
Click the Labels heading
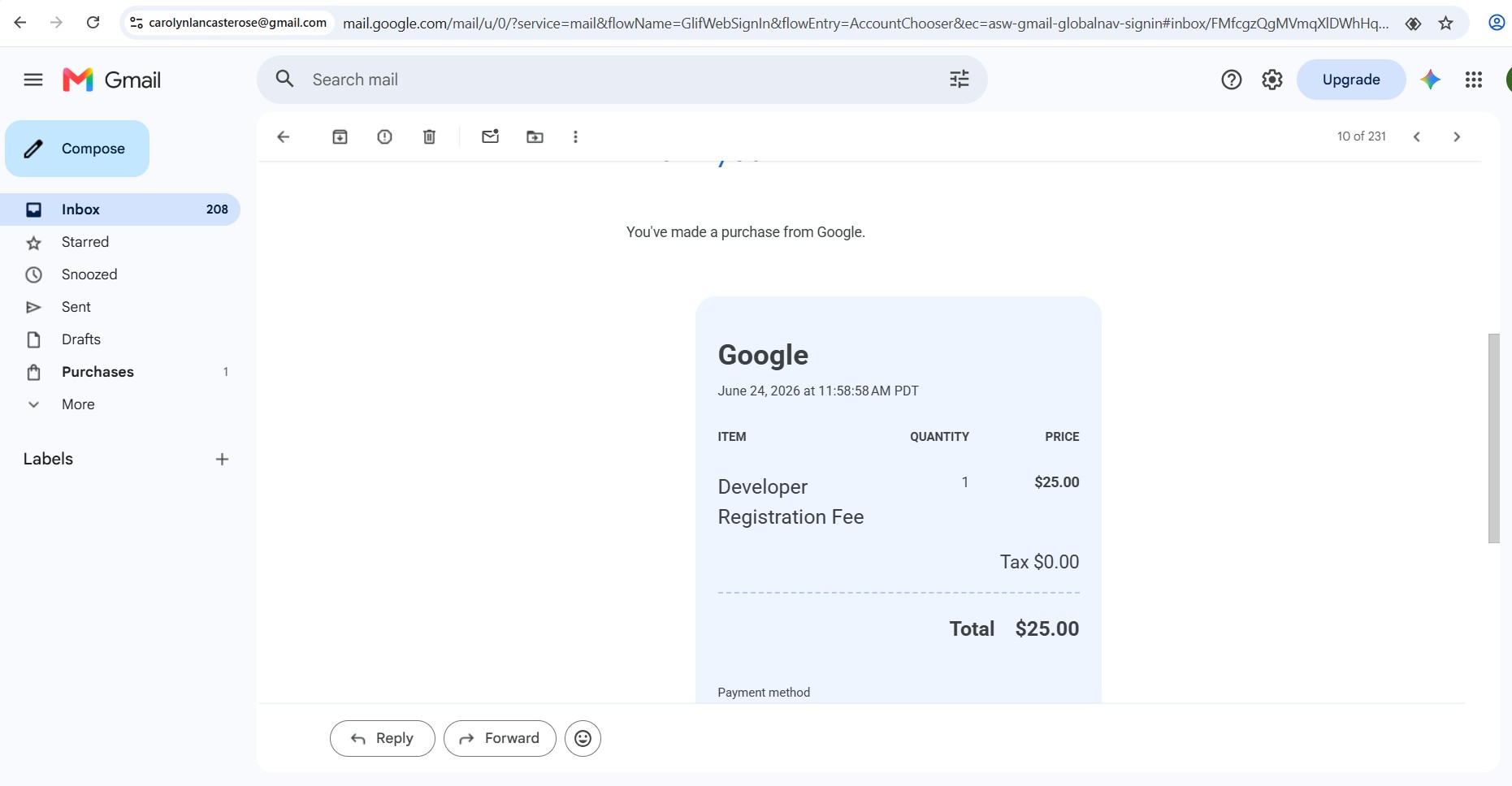coord(48,459)
